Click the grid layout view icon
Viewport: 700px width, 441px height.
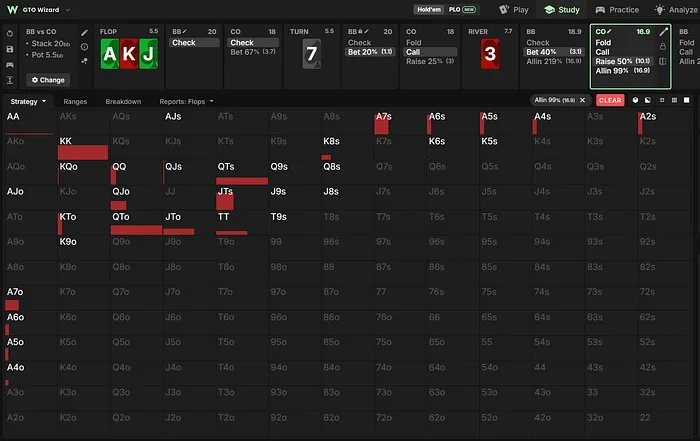pos(674,100)
